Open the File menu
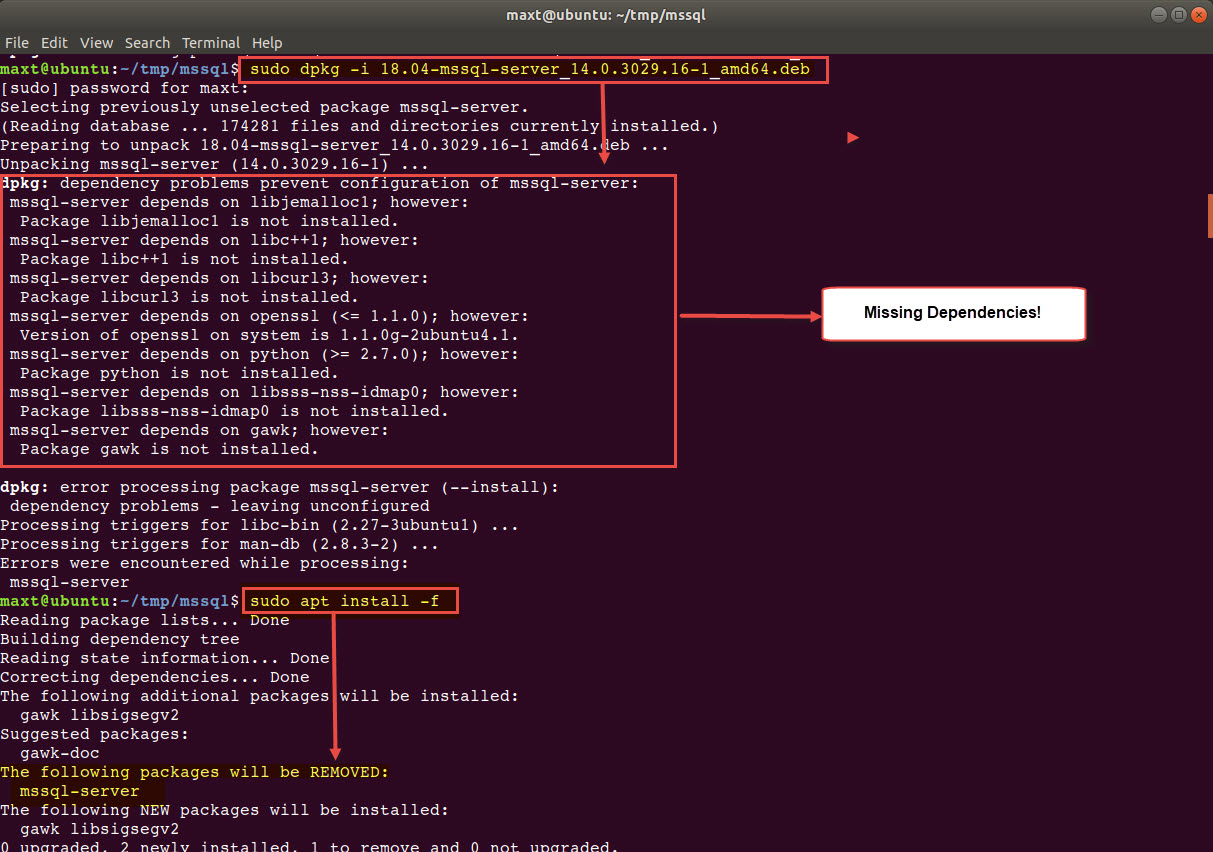 (17, 43)
